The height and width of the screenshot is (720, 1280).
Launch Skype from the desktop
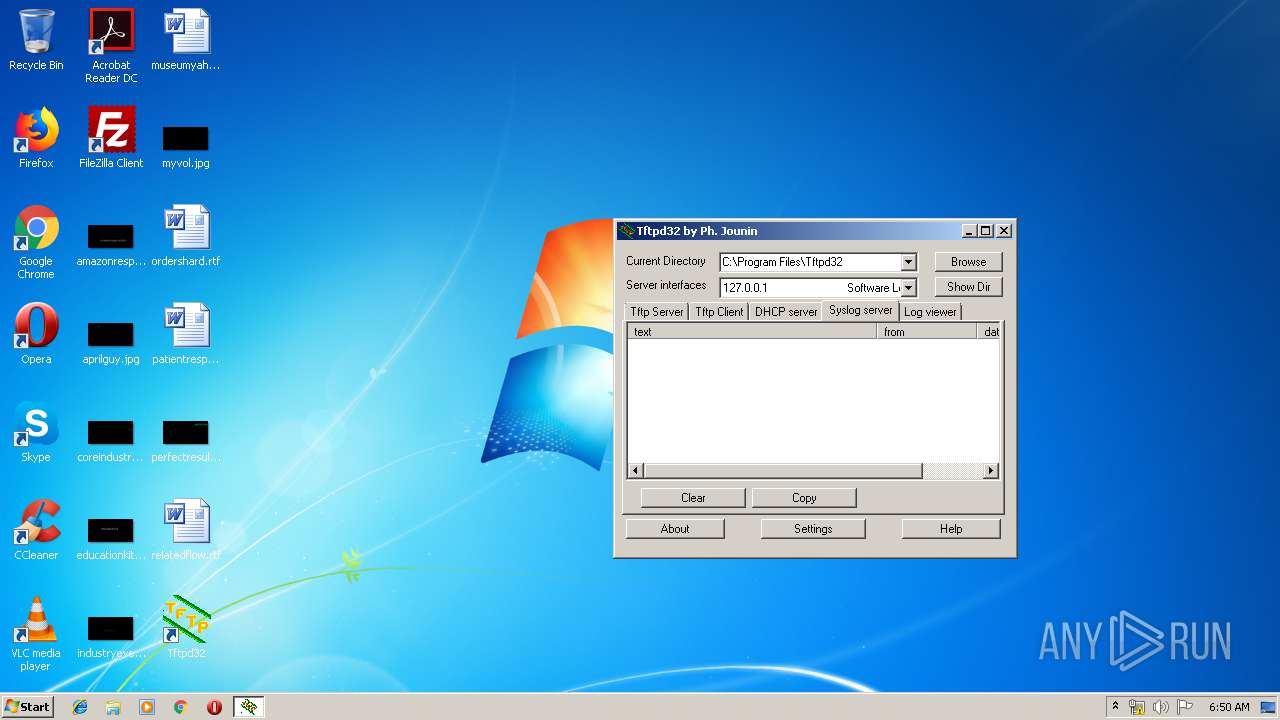[x=36, y=433]
